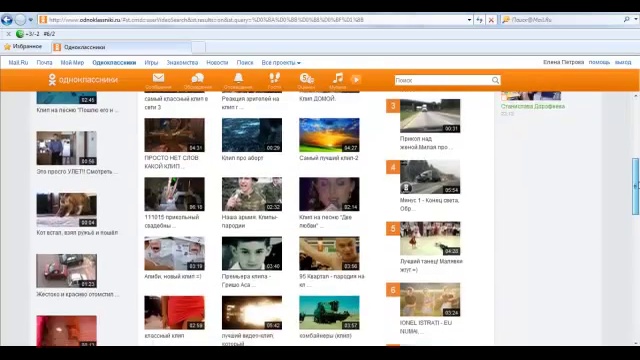The width and height of the screenshot is (640, 360).
Task: Open Наша армия. Клипы-пародии thumbnail
Action: 252,194
